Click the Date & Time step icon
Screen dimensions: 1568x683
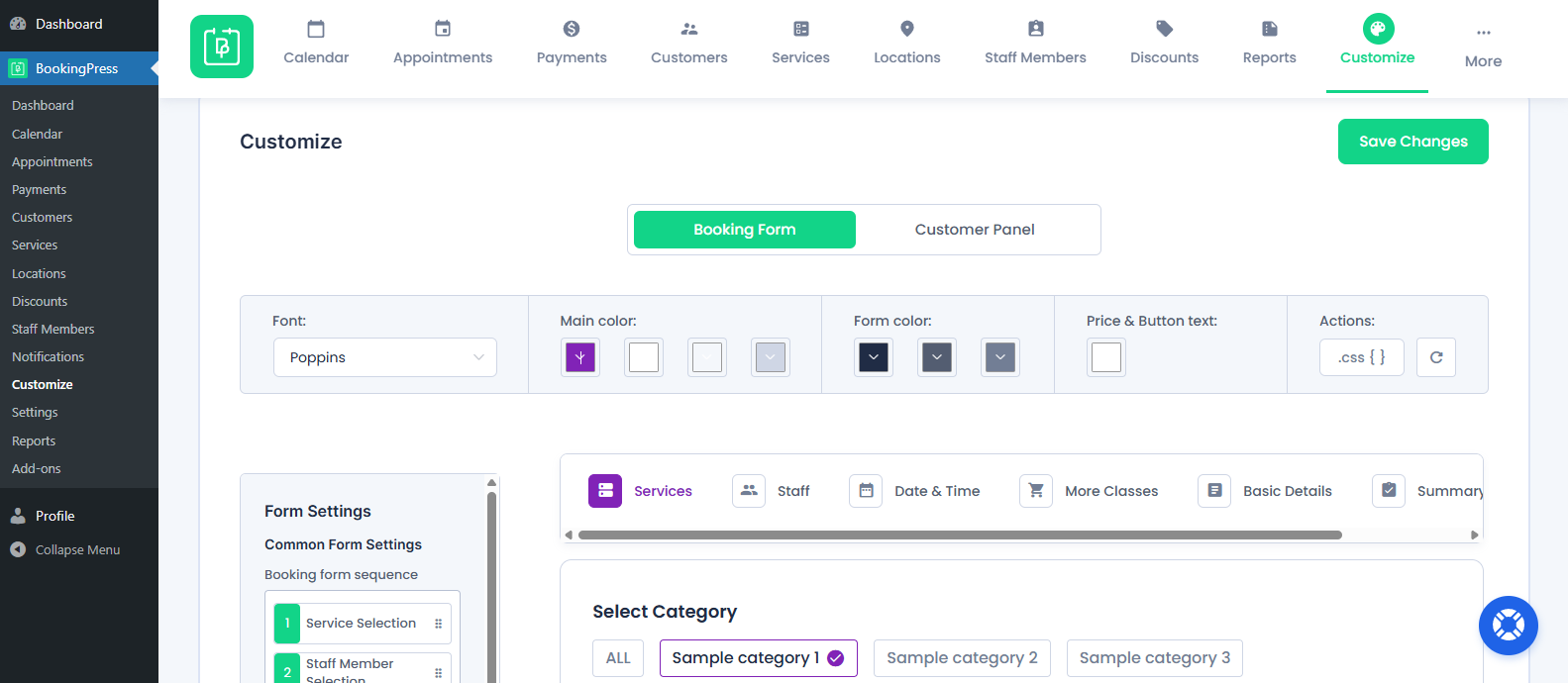pyautogui.click(x=866, y=491)
